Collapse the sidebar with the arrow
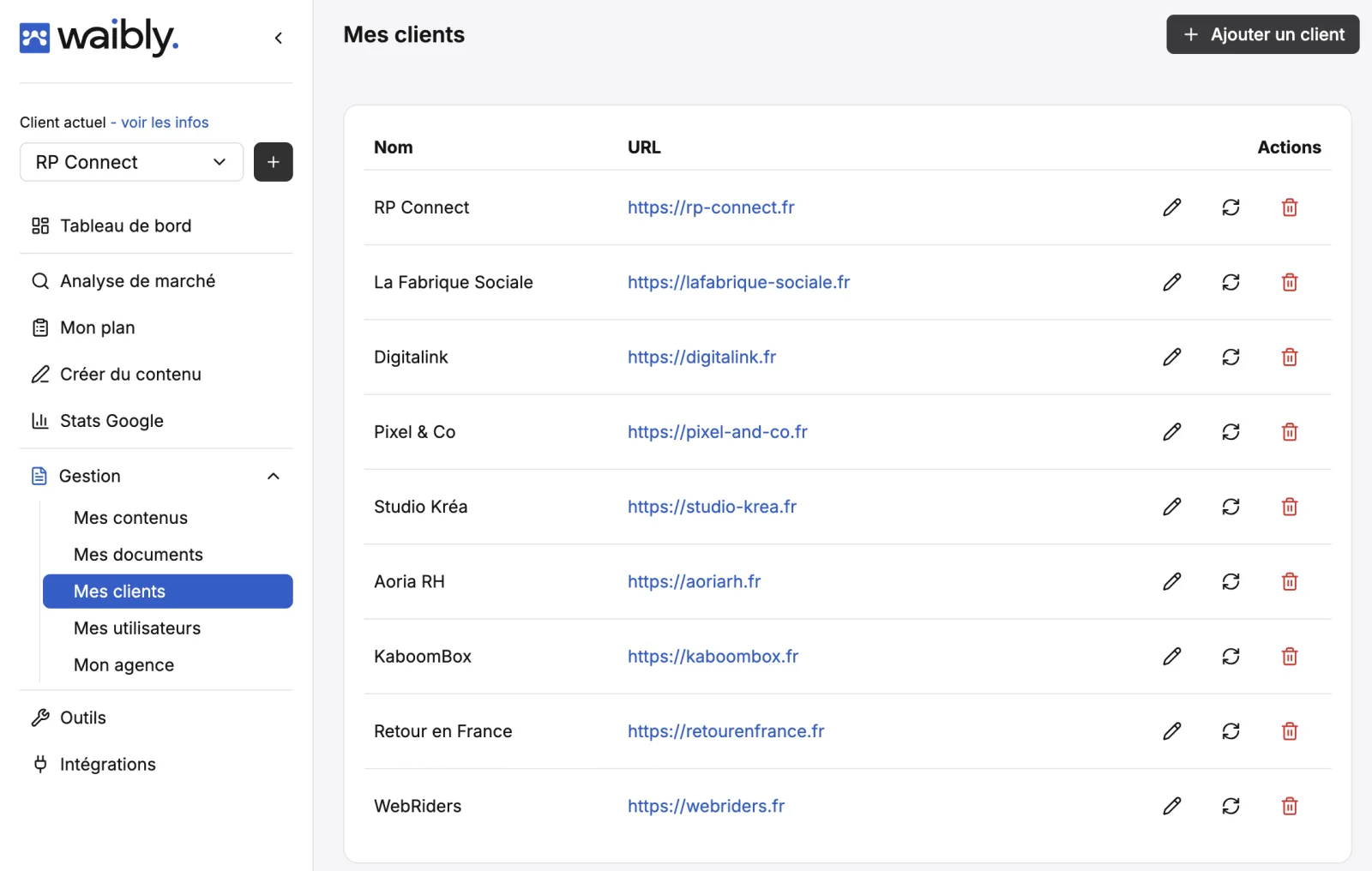 pos(279,38)
